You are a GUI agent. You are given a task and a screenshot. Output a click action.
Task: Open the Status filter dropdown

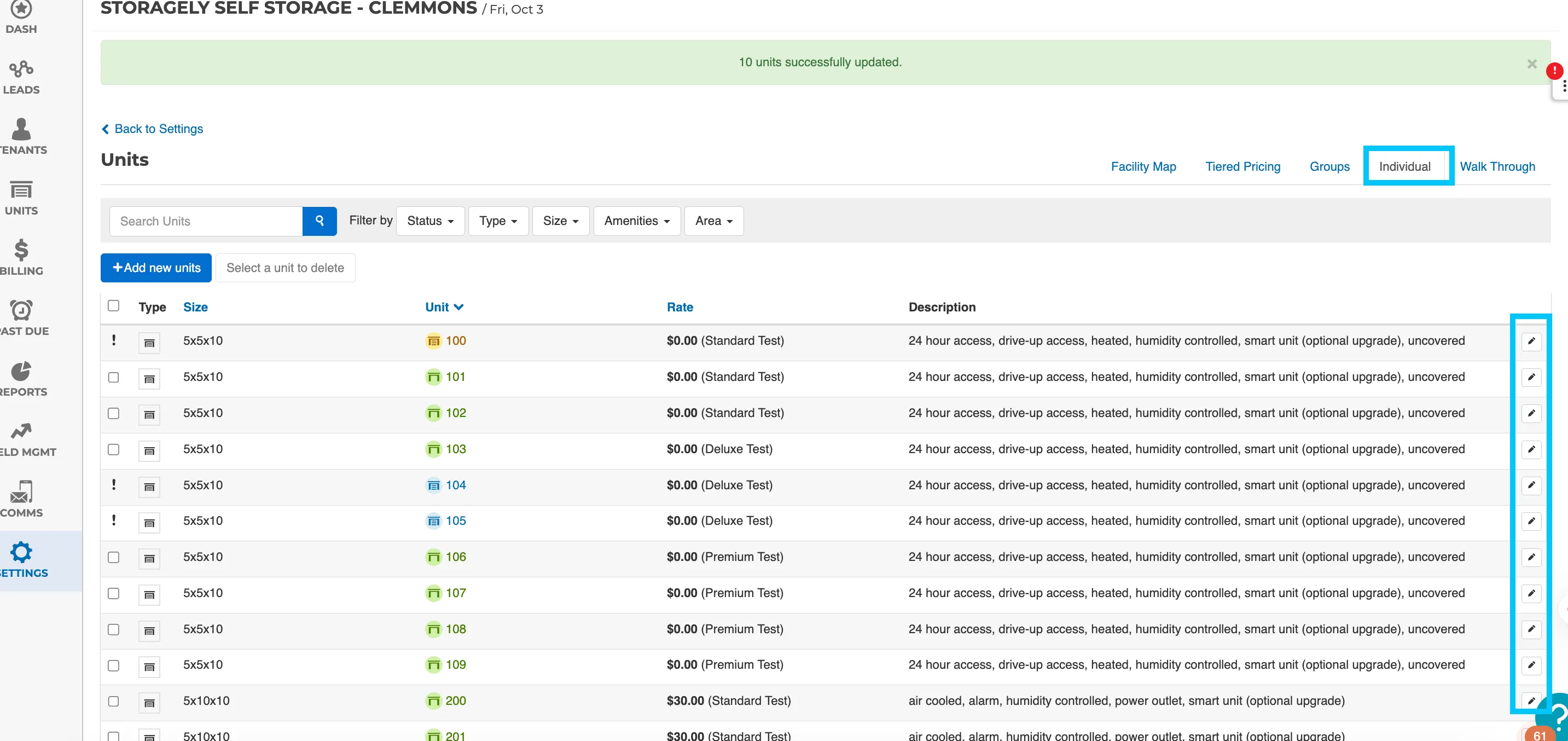point(431,221)
